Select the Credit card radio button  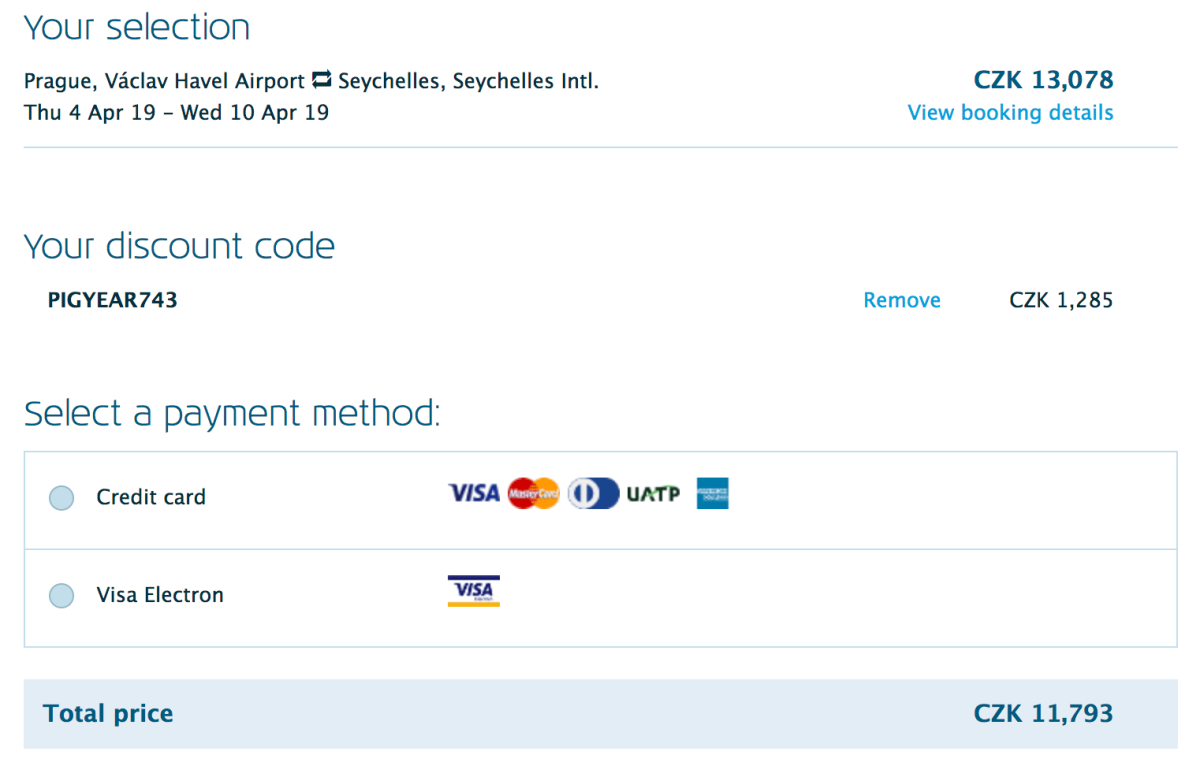click(62, 498)
